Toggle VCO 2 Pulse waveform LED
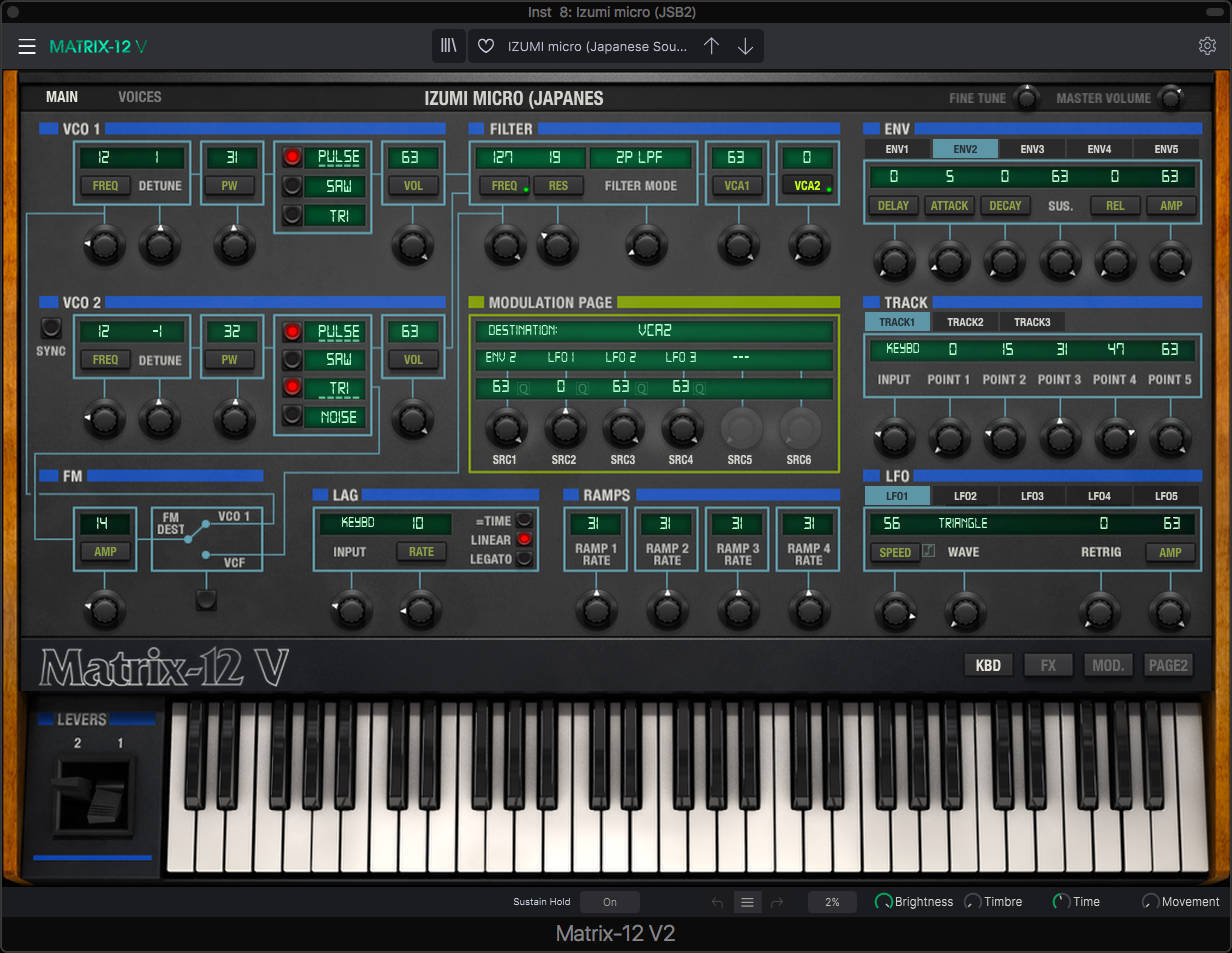1232x953 pixels. [x=291, y=331]
